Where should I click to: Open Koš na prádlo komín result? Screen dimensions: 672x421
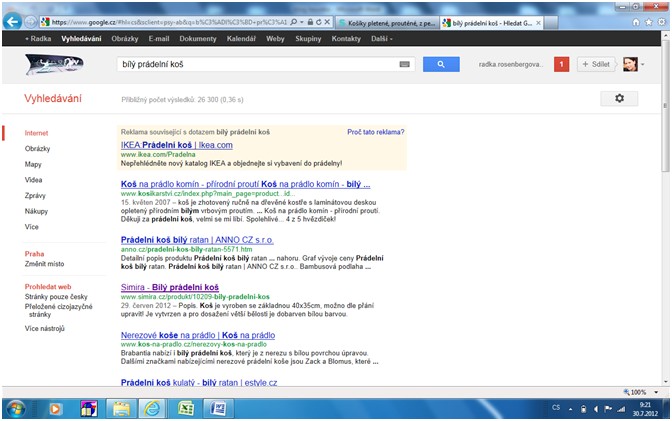(245, 184)
